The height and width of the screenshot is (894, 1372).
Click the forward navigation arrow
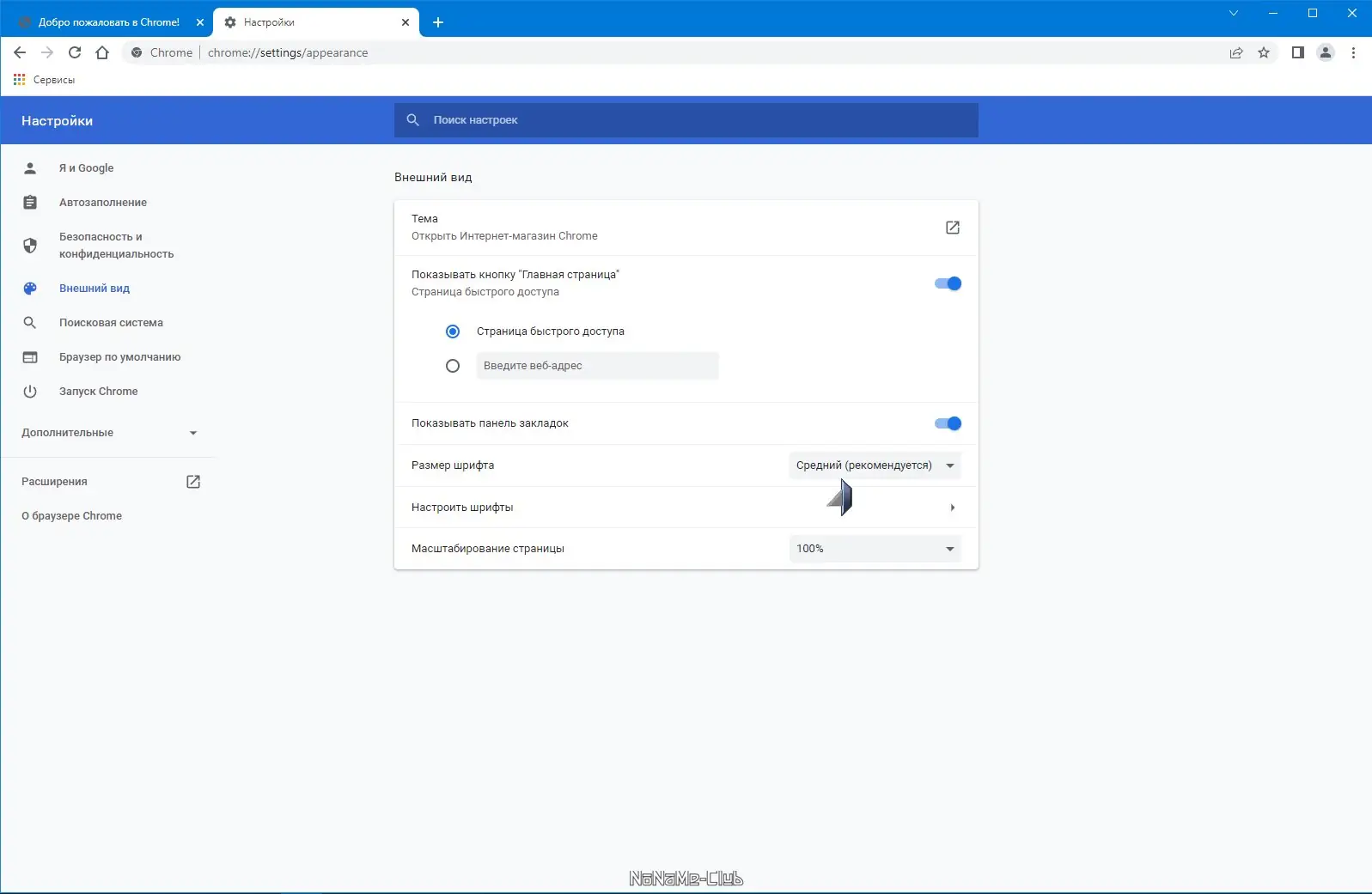(47, 52)
